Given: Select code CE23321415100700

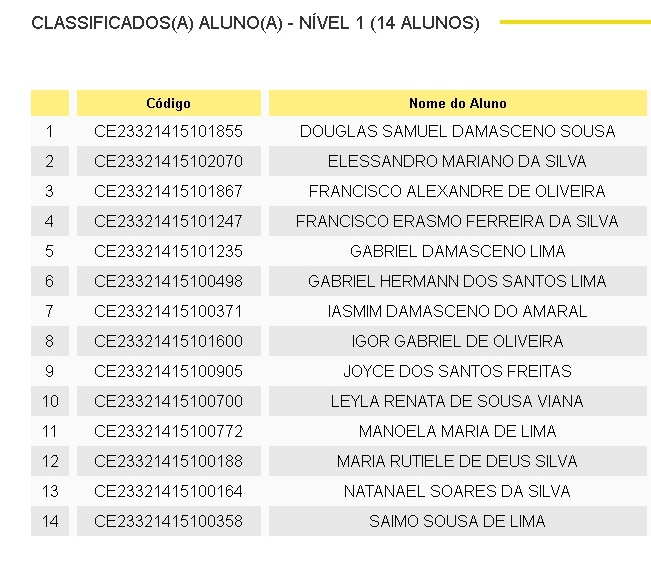Looking at the screenshot, I should coord(168,401).
